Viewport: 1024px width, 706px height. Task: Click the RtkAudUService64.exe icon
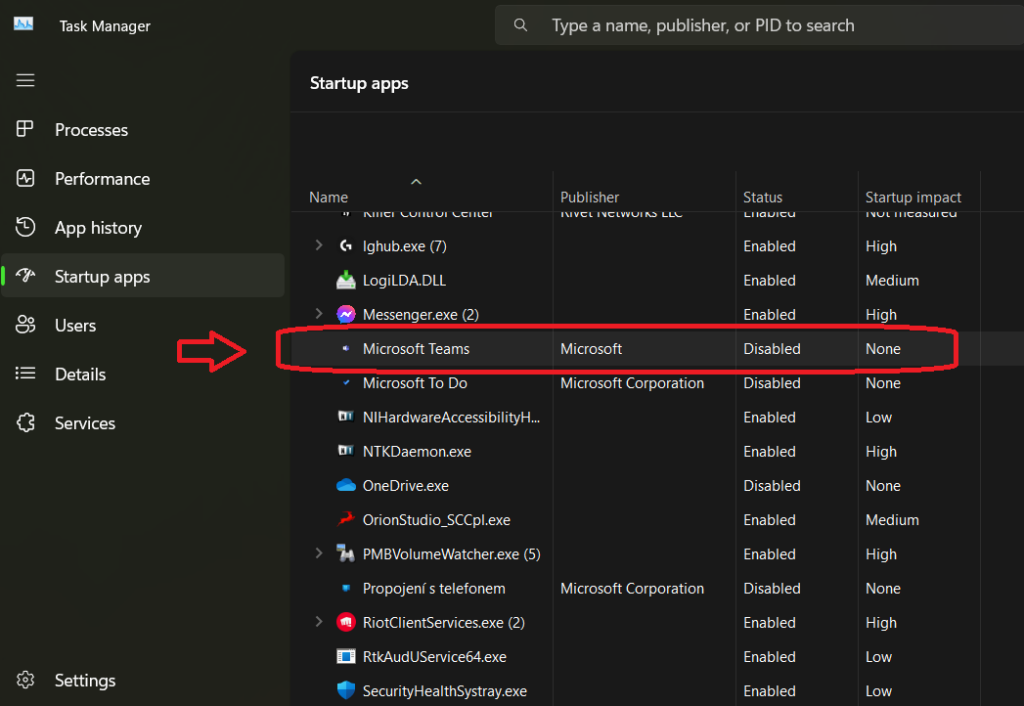345,656
